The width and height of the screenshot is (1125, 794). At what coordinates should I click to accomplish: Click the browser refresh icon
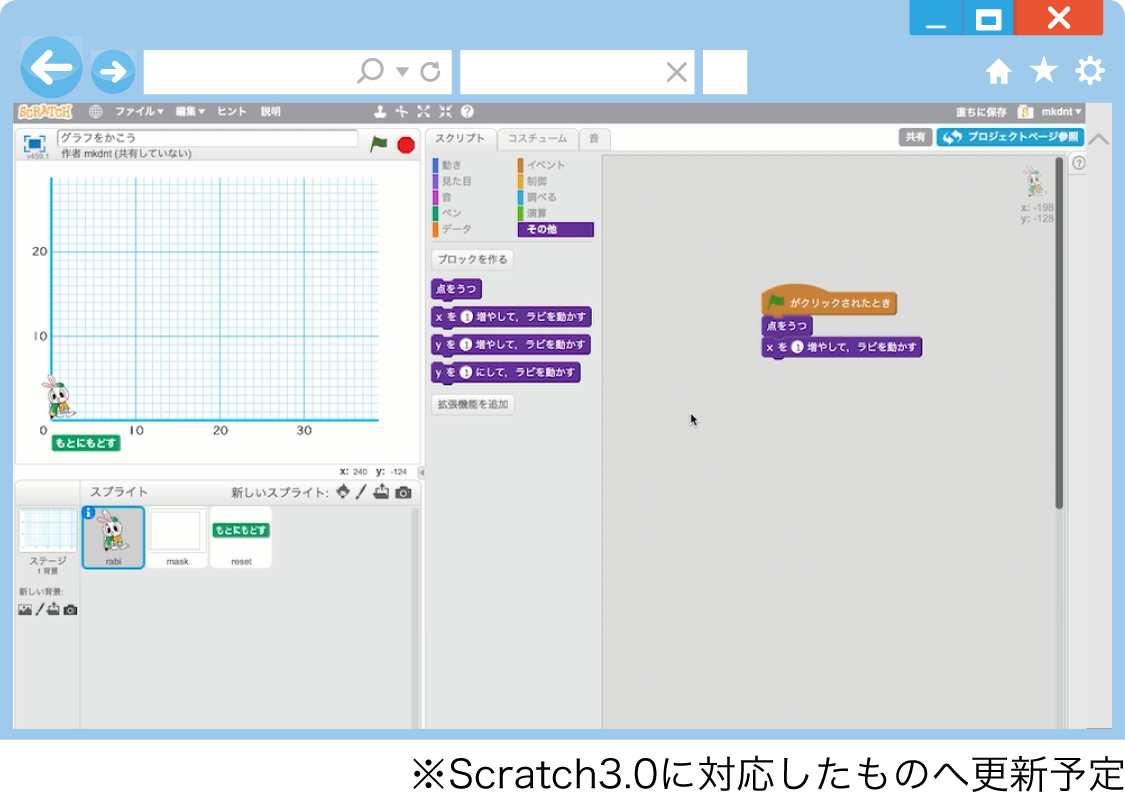pyautogui.click(x=430, y=71)
